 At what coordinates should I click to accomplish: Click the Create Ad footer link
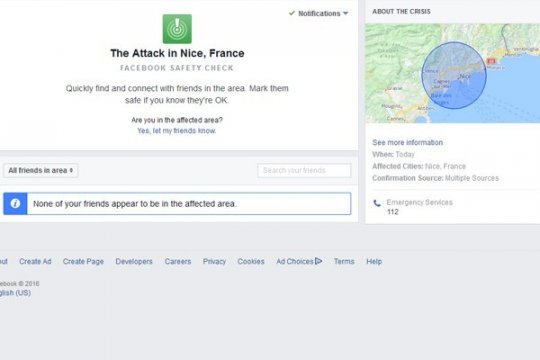tap(35, 261)
